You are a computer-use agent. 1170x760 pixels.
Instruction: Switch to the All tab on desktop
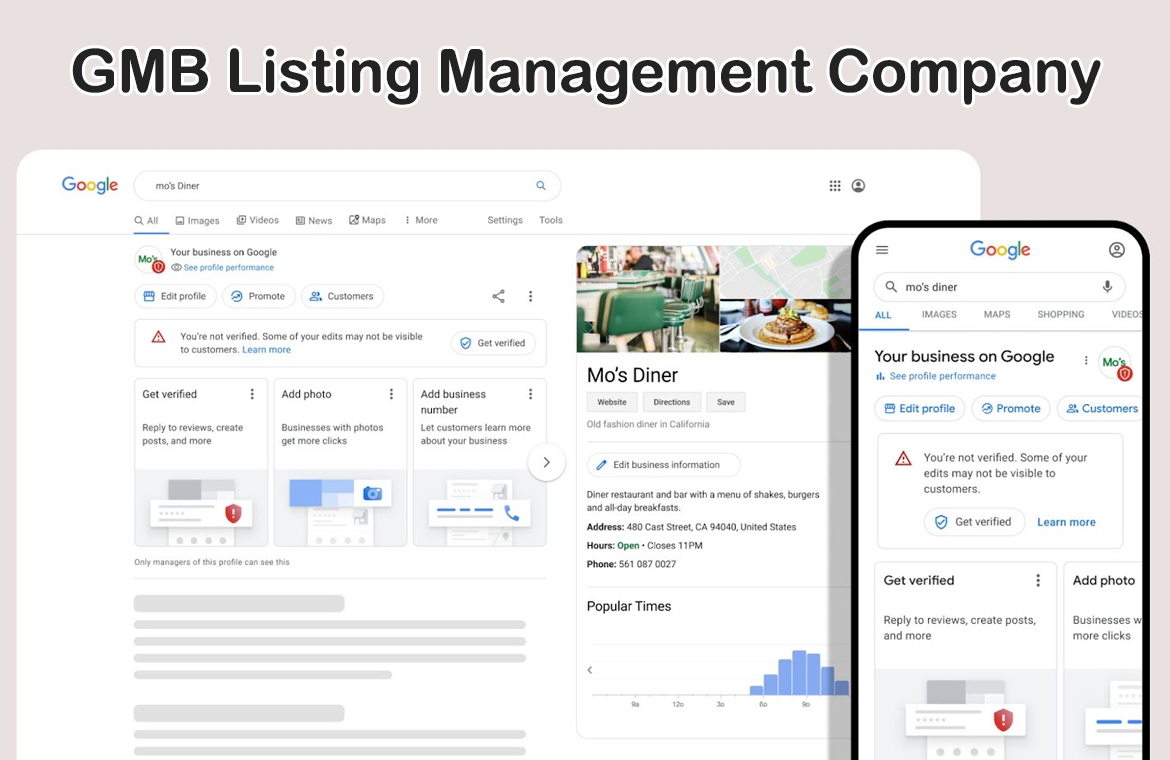pos(146,221)
